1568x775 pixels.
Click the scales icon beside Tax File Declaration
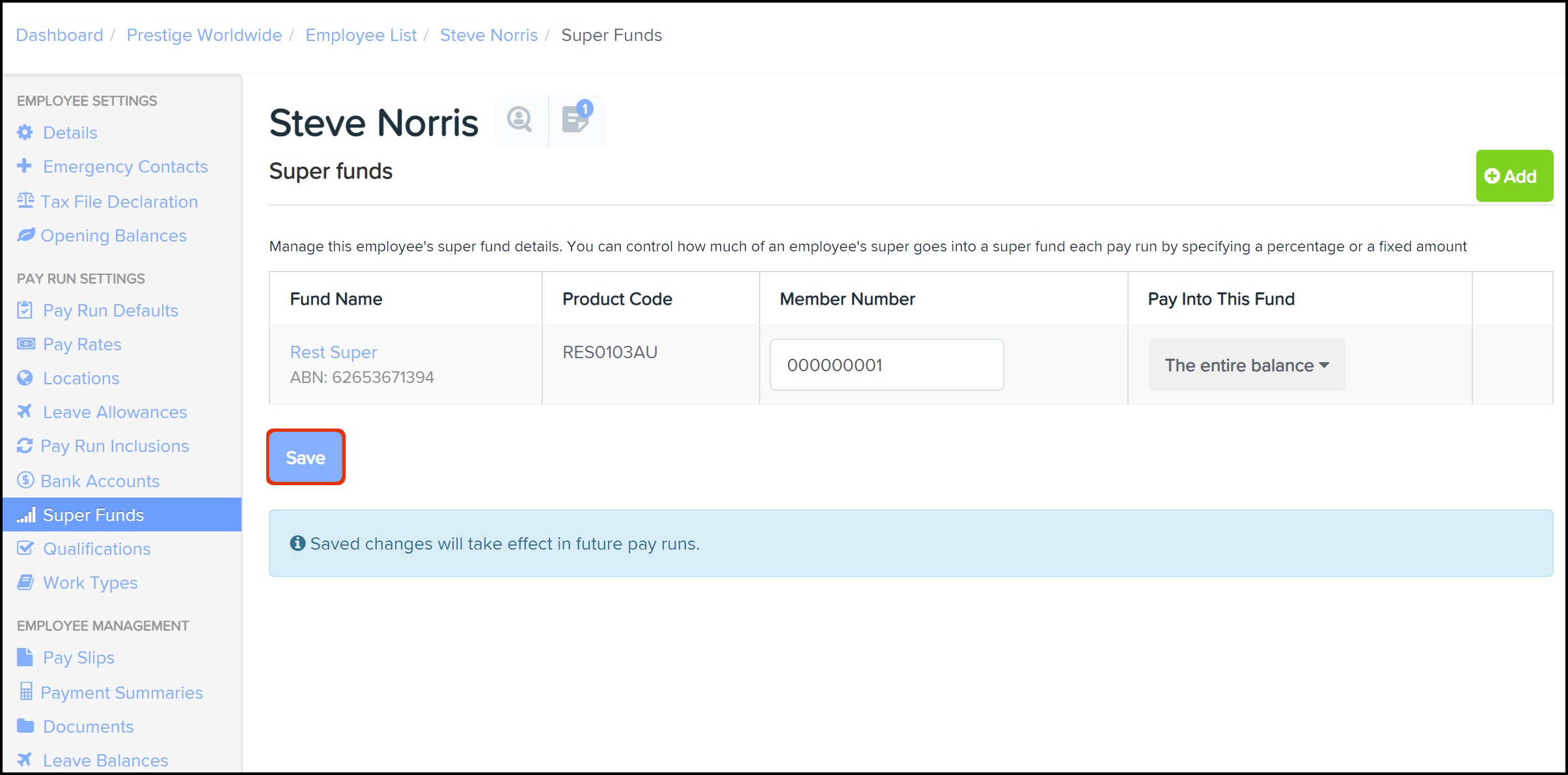(25, 201)
